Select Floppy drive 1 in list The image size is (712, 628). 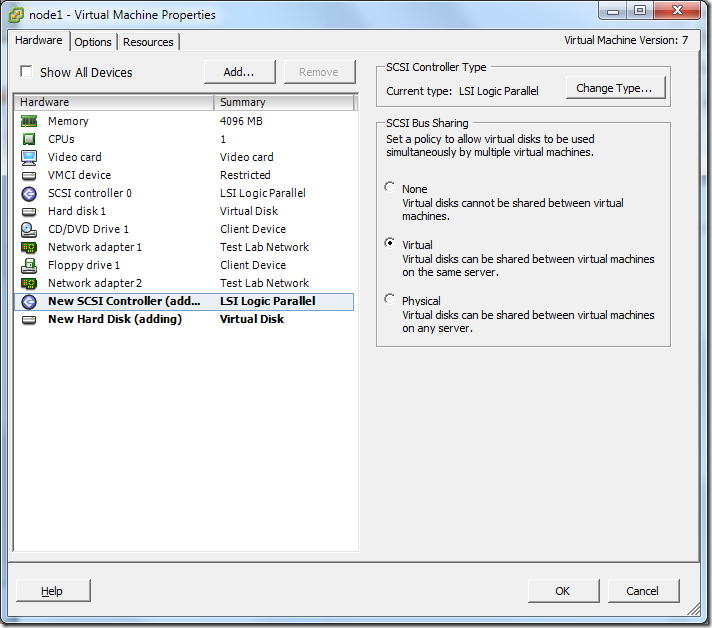(84, 265)
